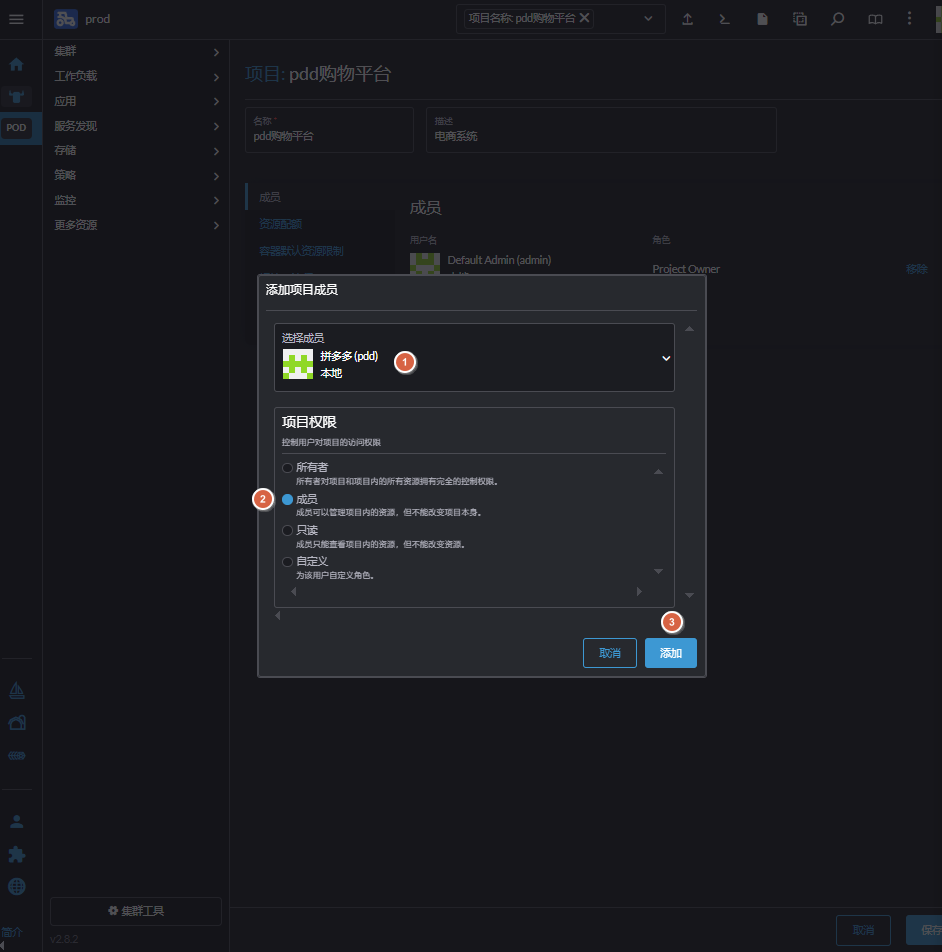The width and height of the screenshot is (942, 952).
Task: Click the Import YAML upload icon
Action: (687, 19)
